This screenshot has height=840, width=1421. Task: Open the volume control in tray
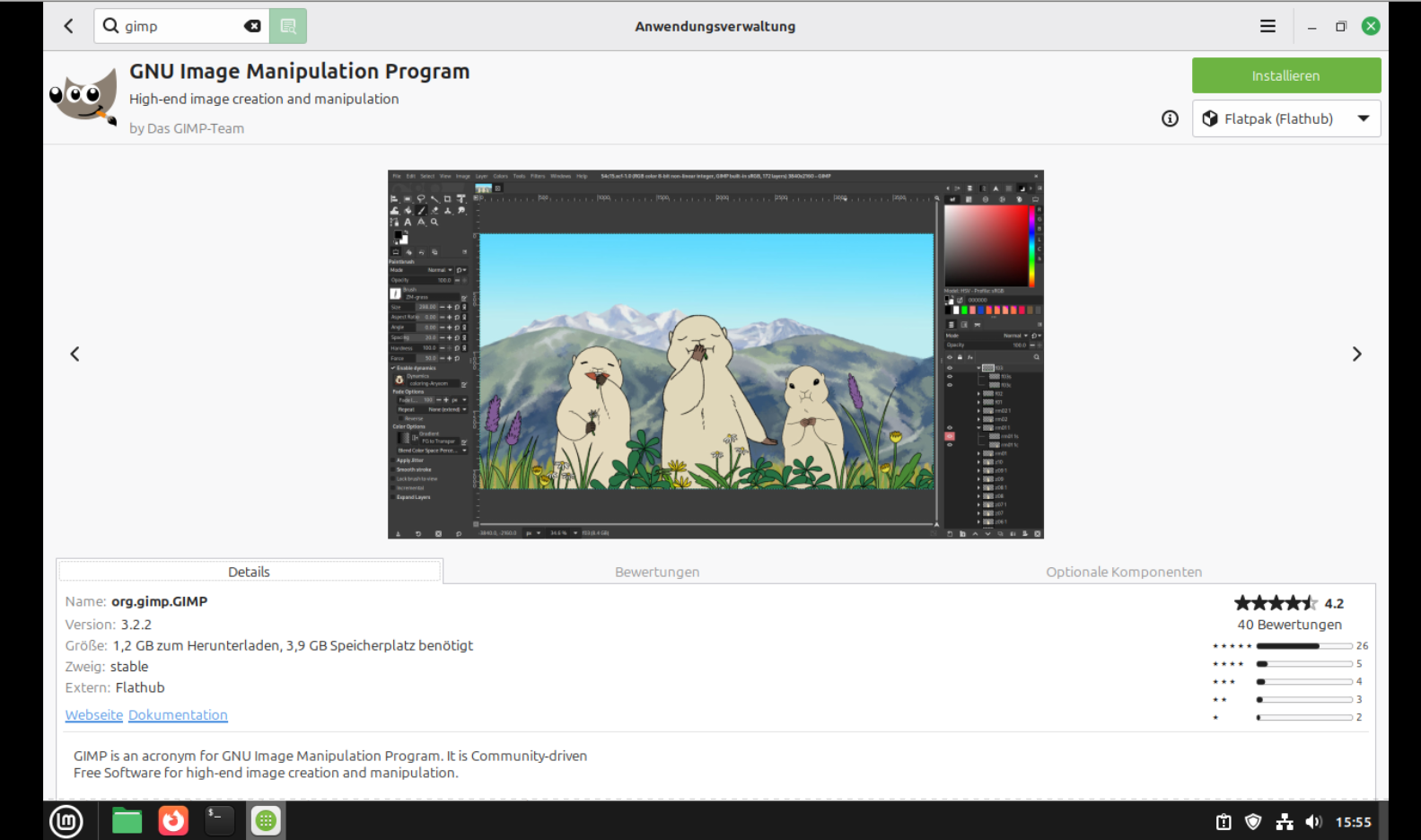tap(1313, 822)
